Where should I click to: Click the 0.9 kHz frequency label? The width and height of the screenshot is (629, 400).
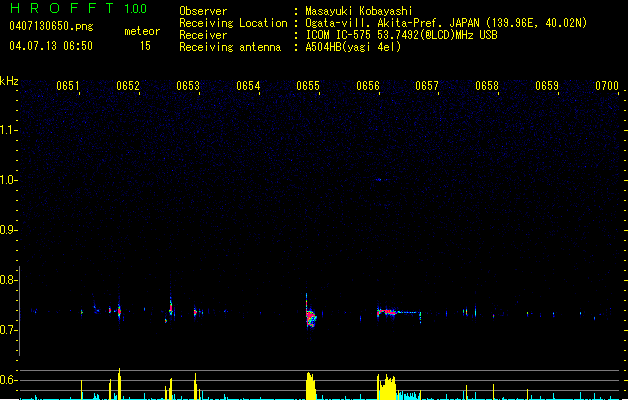click(7, 230)
